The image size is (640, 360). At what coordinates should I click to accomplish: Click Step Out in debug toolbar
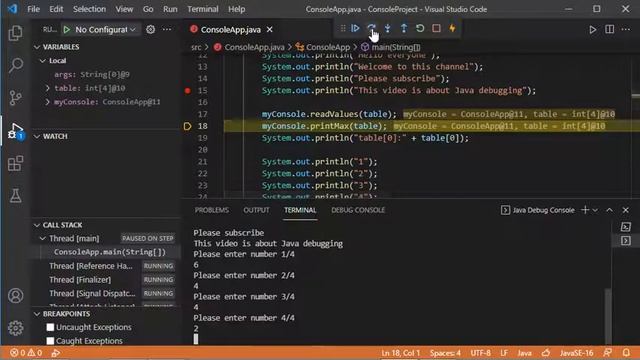(x=404, y=28)
